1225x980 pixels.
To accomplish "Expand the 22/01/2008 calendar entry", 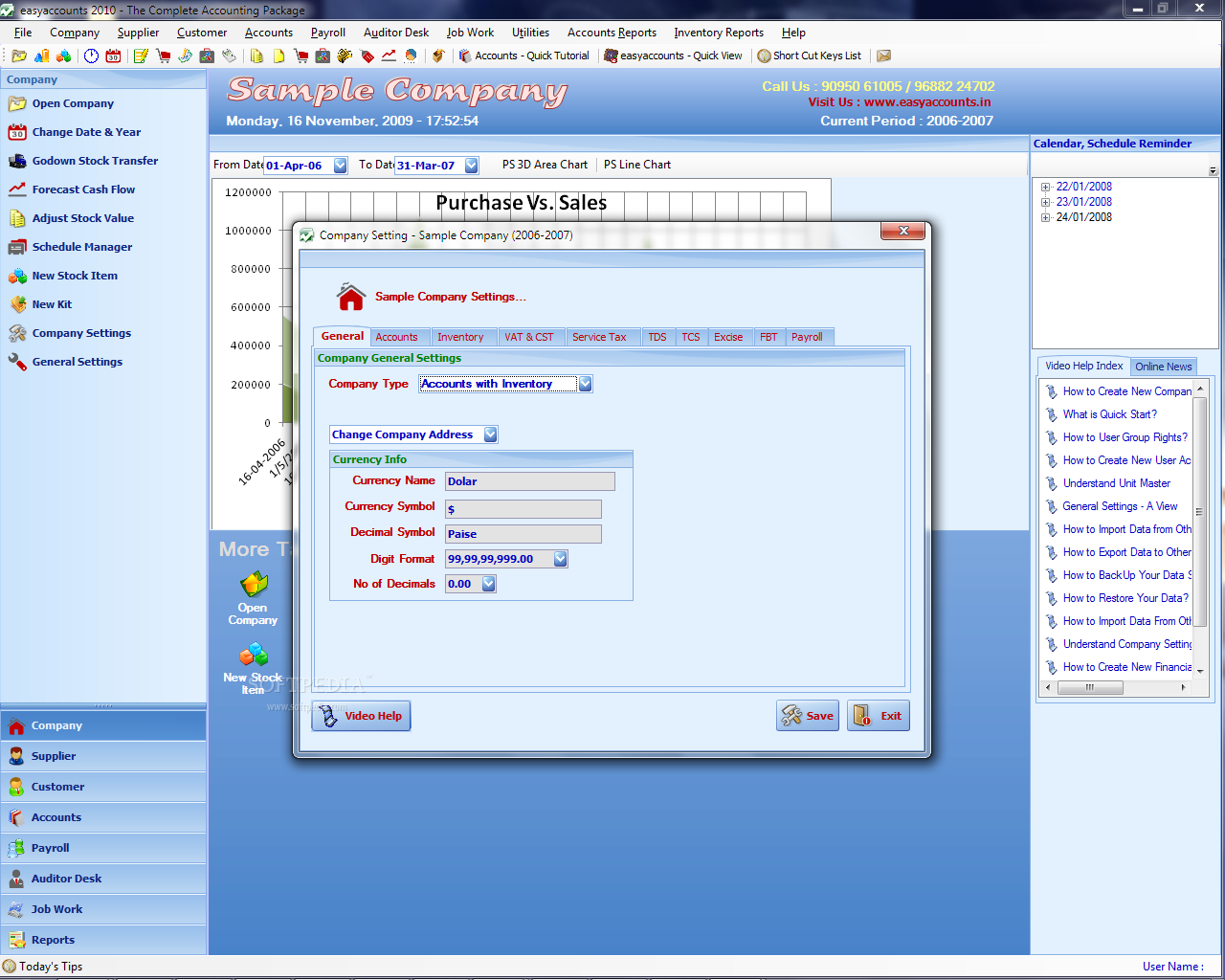I will pos(1046,188).
